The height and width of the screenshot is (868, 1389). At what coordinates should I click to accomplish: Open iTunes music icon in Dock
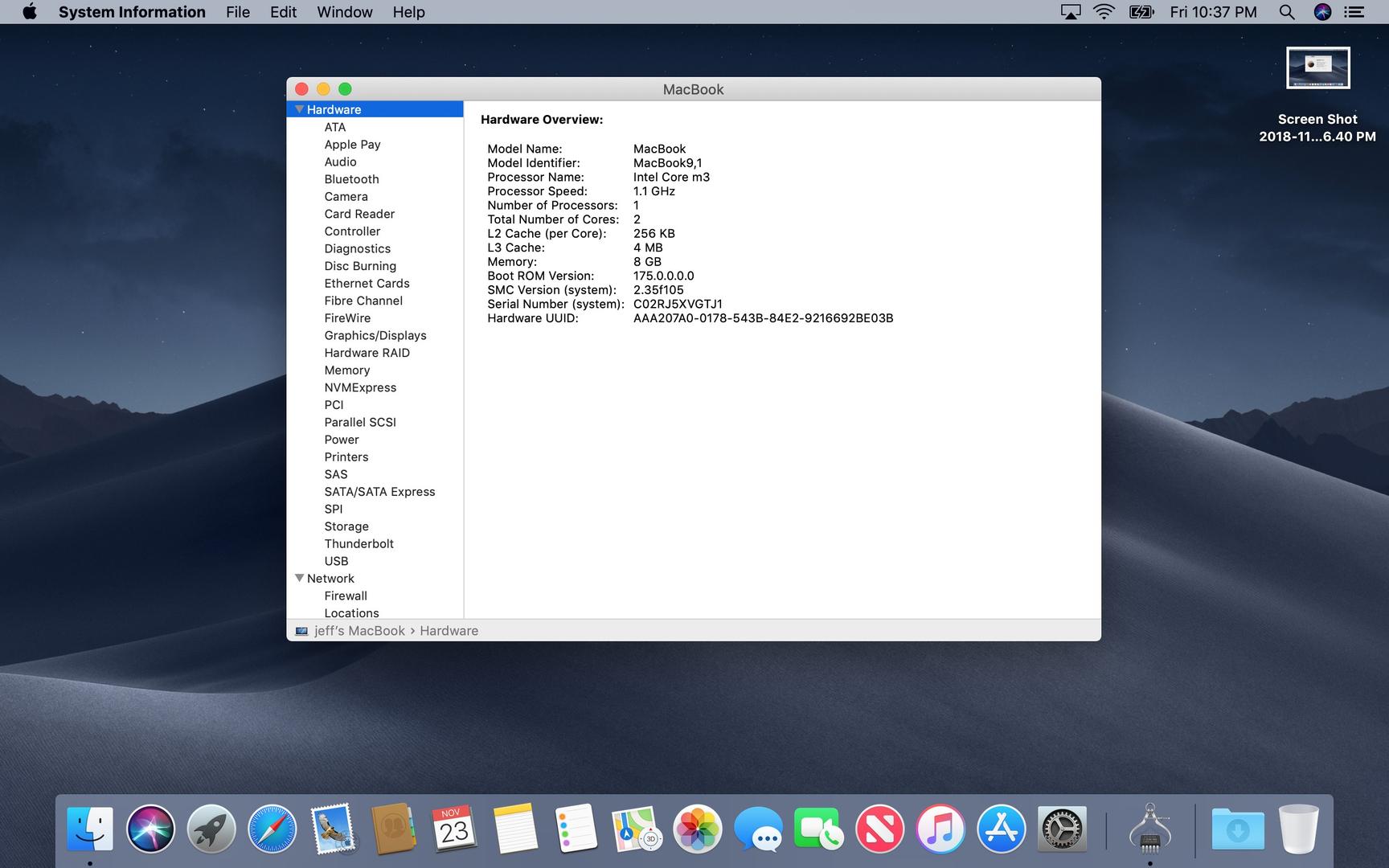coord(940,829)
